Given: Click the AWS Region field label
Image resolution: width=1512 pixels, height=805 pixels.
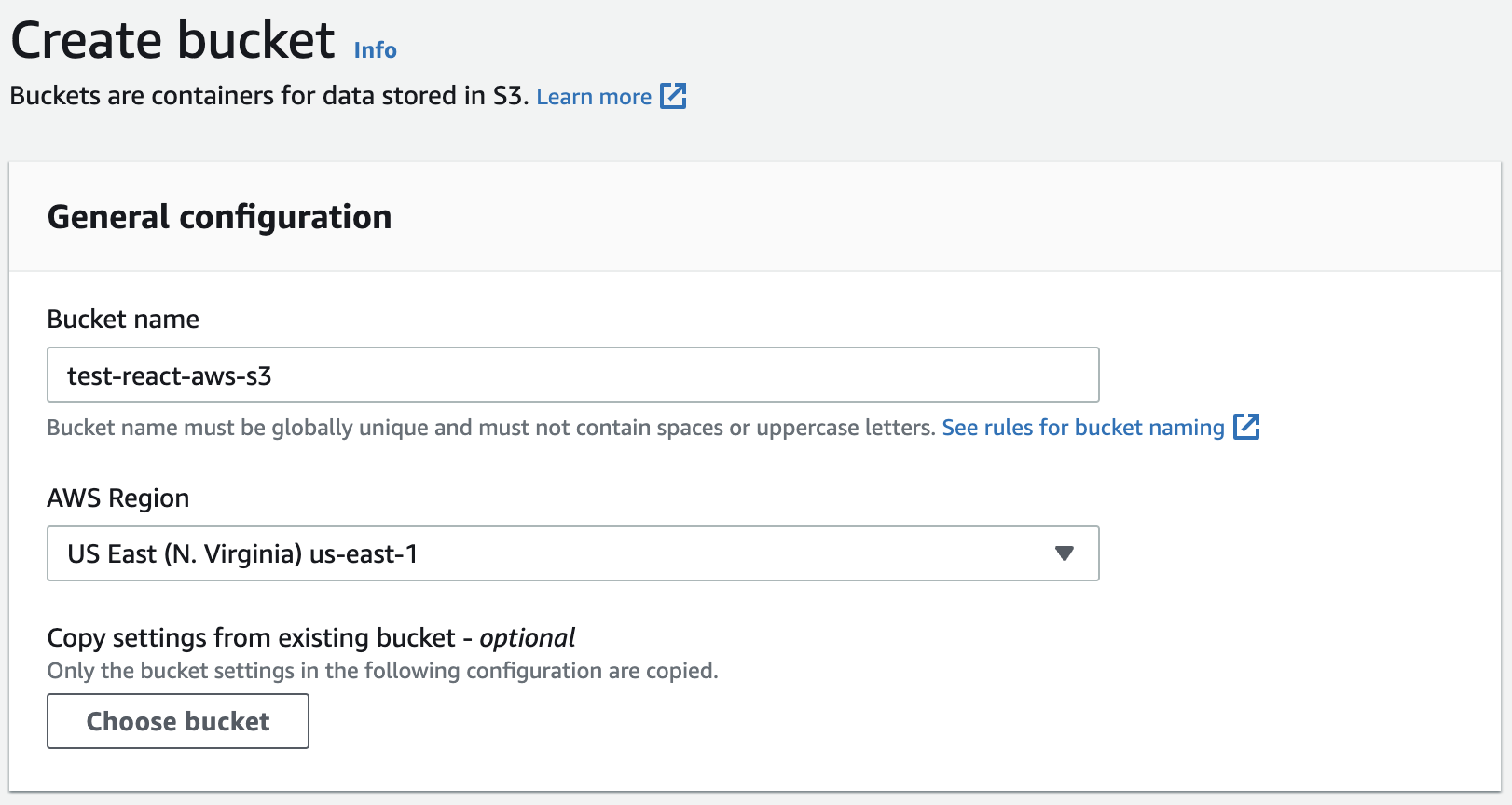Looking at the screenshot, I should [118, 498].
